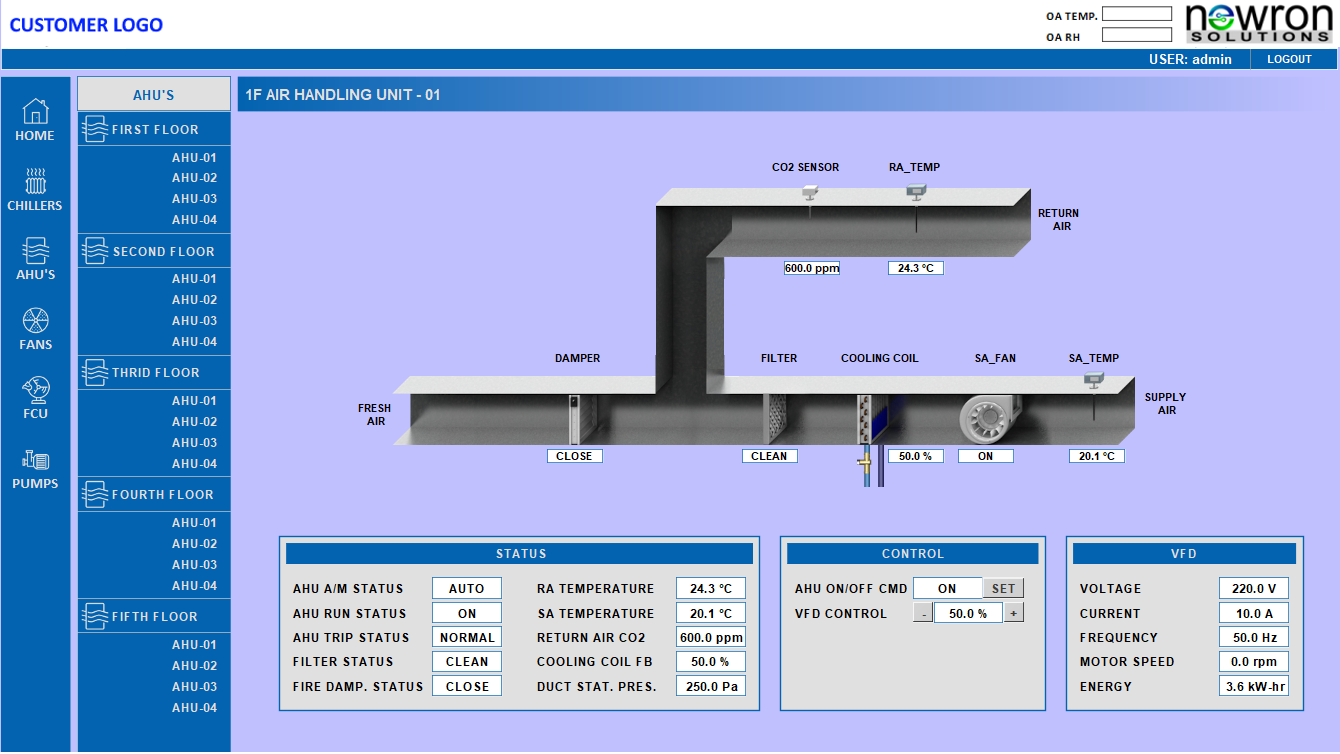The height and width of the screenshot is (754, 1340).
Task: Toggle the SA_FAN status indicator
Action: [985, 455]
